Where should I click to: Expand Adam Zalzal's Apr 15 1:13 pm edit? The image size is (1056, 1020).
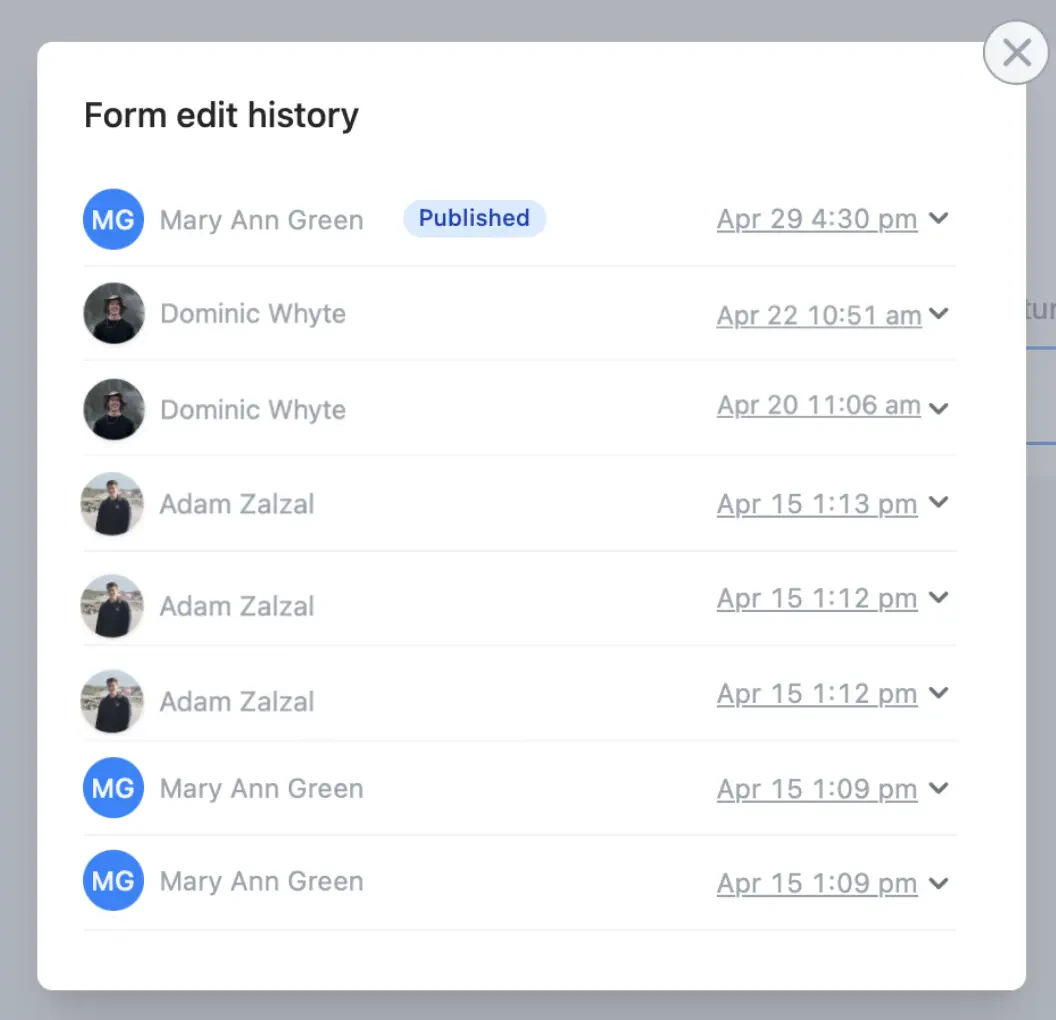pos(939,503)
